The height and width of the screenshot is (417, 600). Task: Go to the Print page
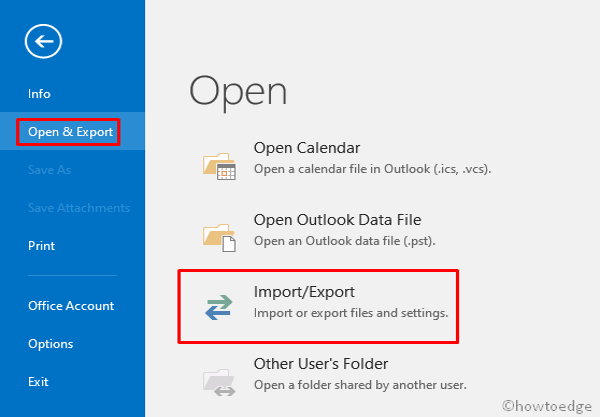pos(41,246)
